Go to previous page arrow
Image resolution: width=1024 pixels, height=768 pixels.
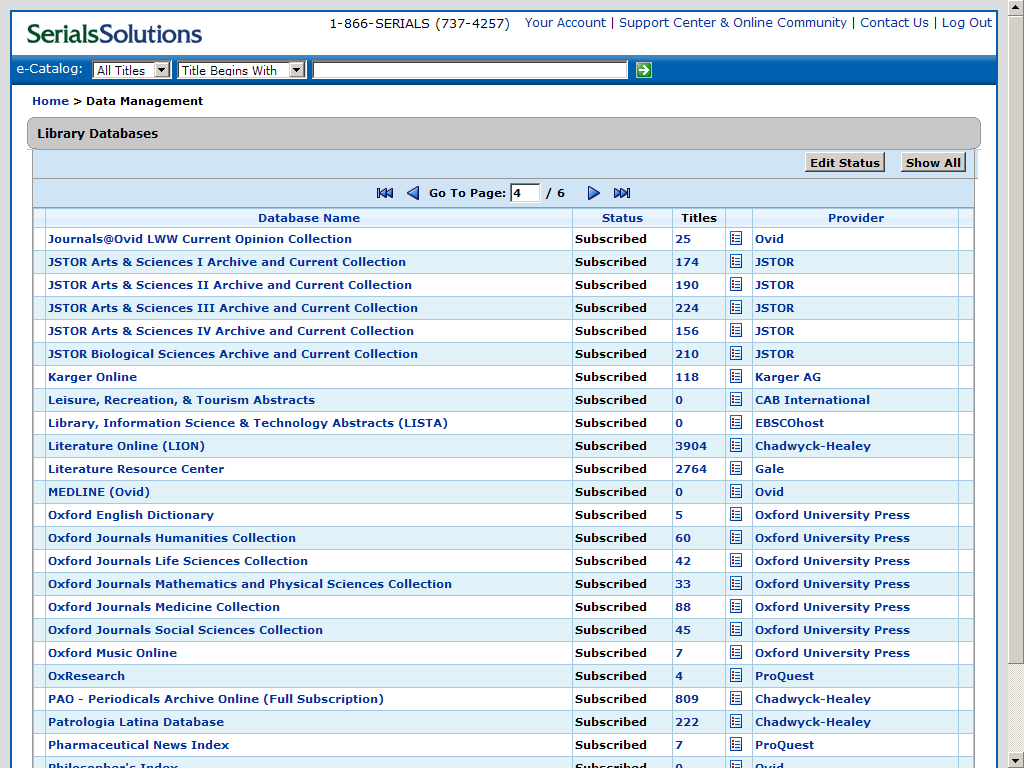tap(413, 193)
